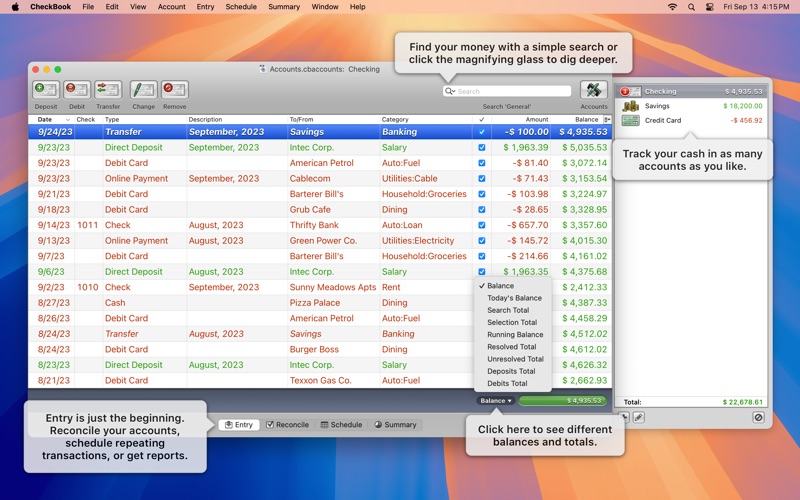This screenshot has height=500, width=800.
Task: Open the Summary menu in menu bar
Action: (x=284, y=7)
